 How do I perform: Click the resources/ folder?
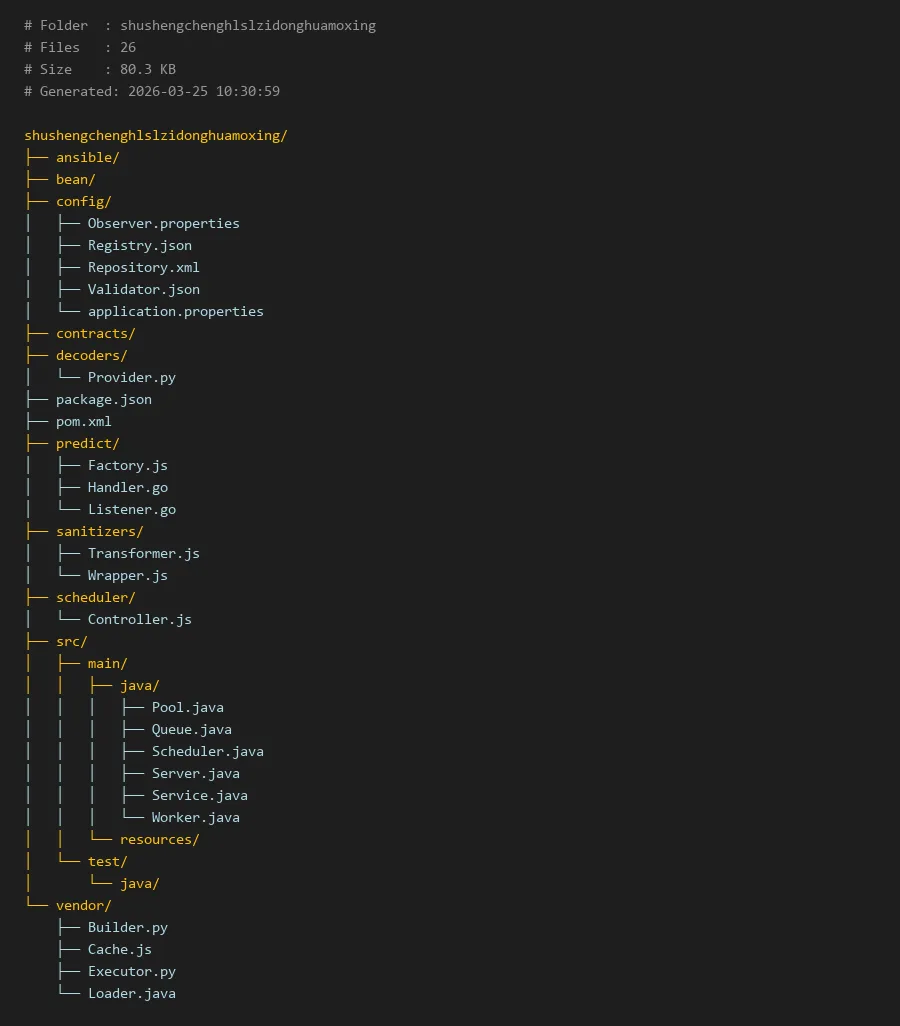[x=159, y=839]
